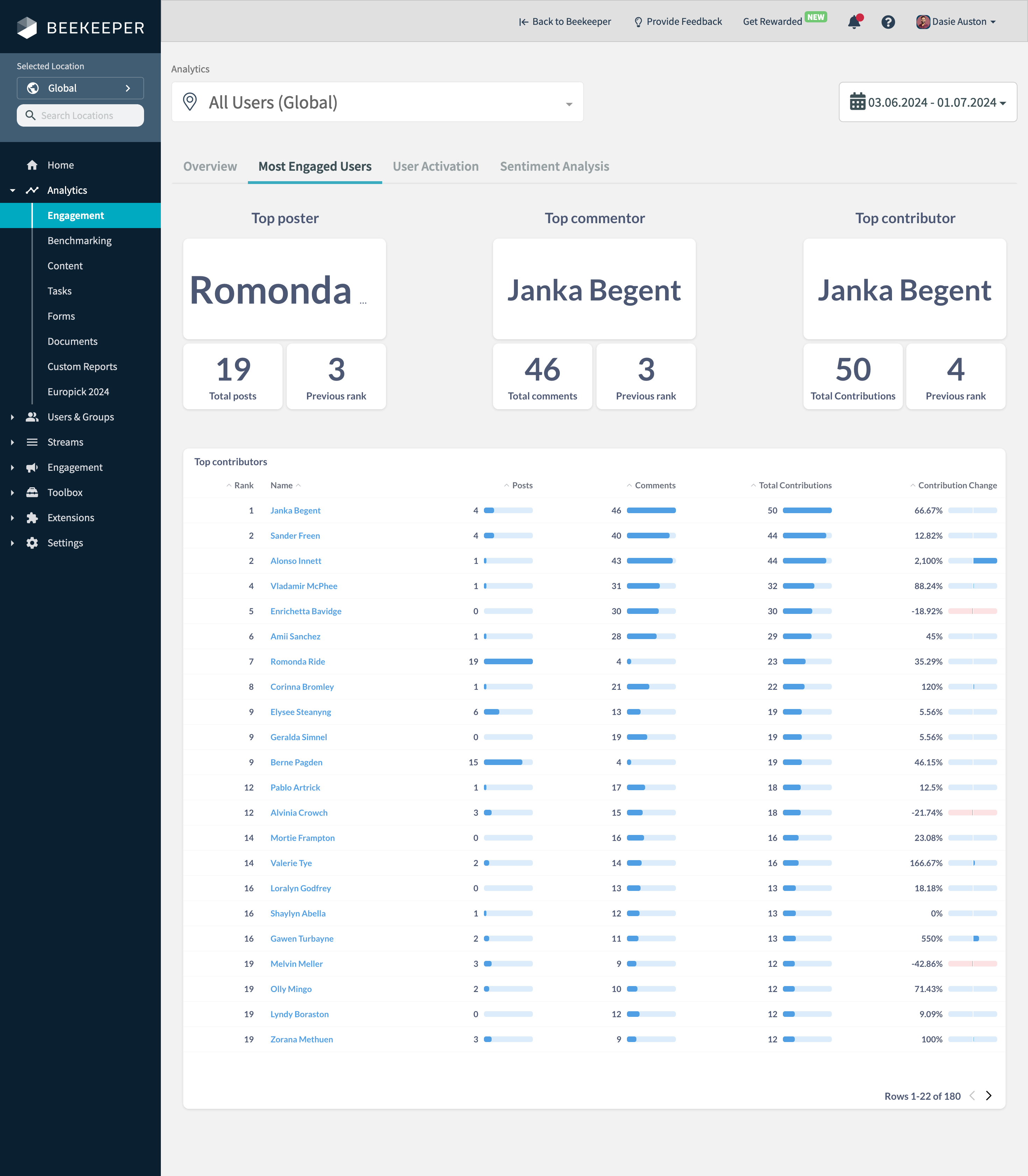Switch to the Overview tab
Screen dimensions: 1028x1176
pyautogui.click(x=210, y=167)
